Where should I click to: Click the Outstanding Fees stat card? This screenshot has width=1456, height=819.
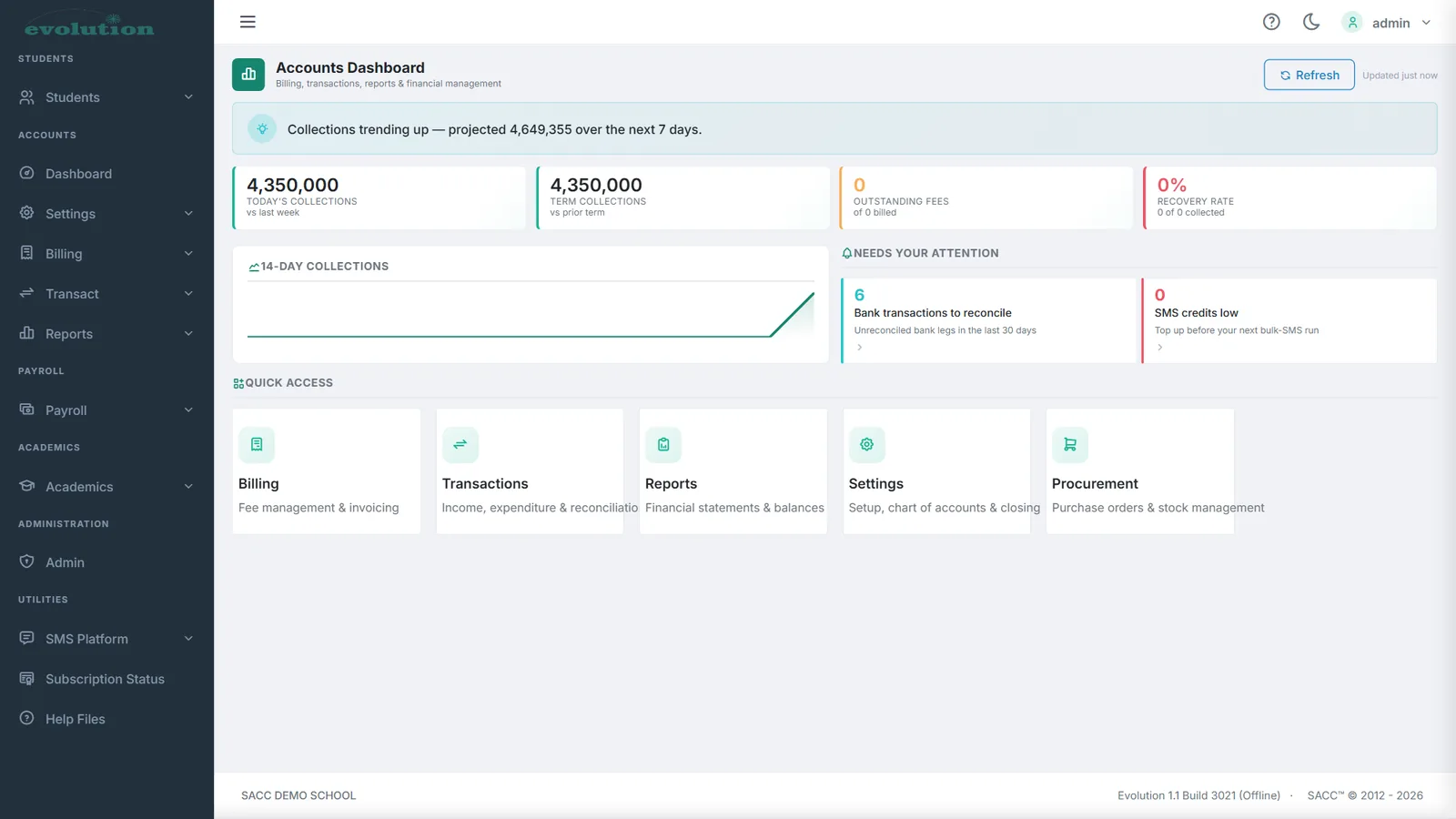coord(986,197)
